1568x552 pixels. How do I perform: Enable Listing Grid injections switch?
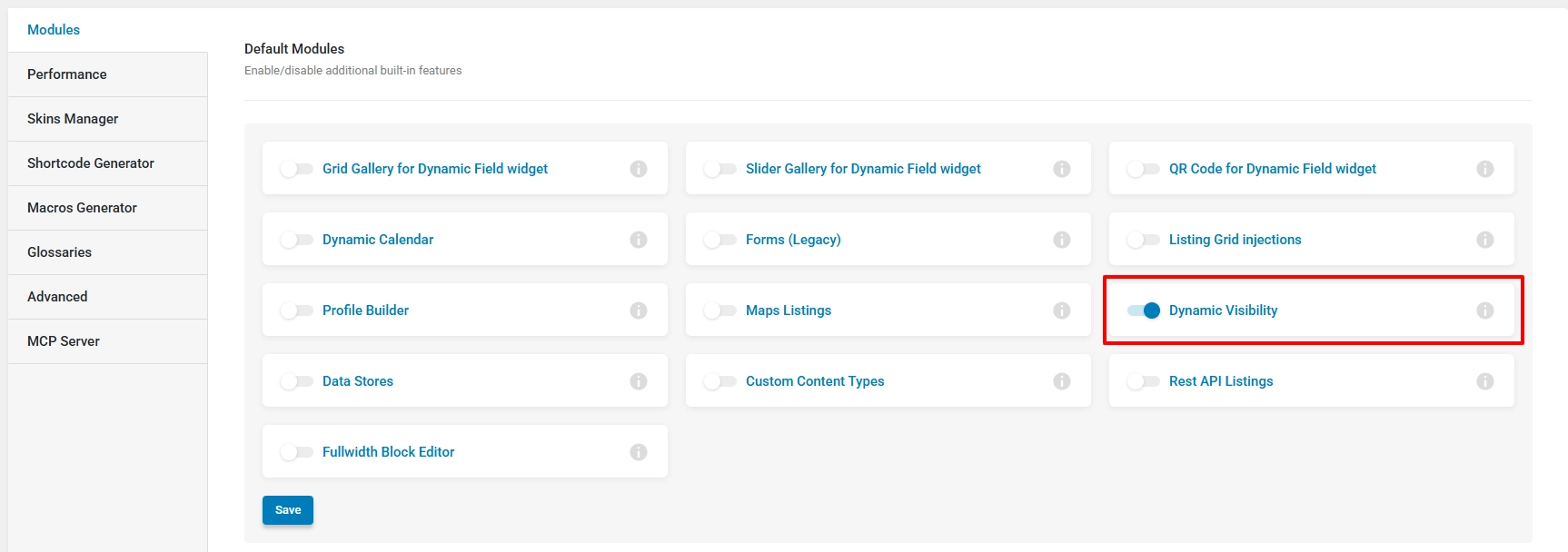coord(1144,240)
